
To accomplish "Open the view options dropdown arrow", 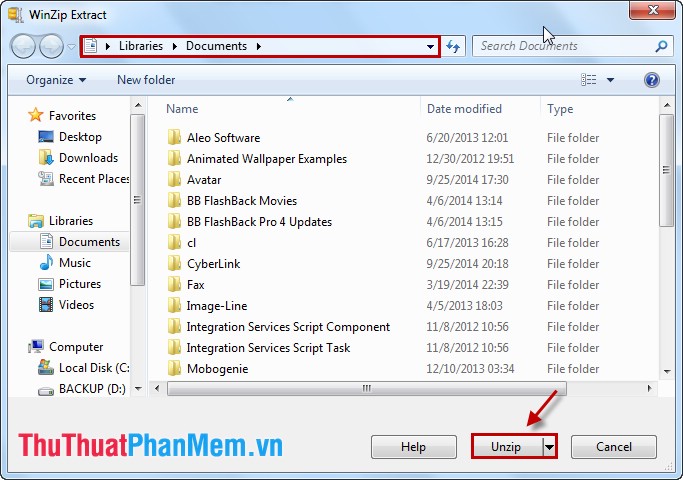I will click(610, 80).
